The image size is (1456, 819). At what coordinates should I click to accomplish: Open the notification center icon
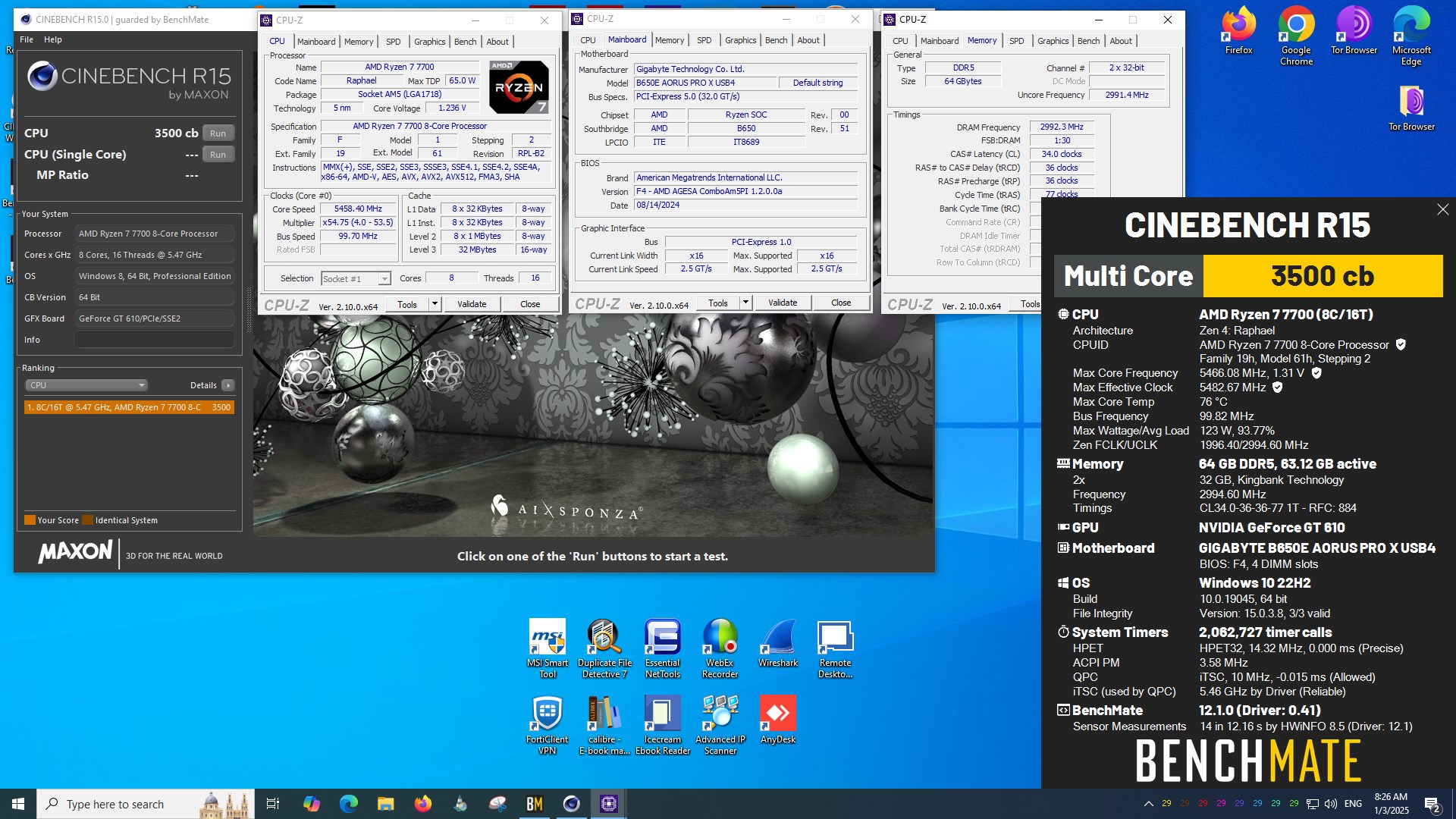click(x=1432, y=804)
